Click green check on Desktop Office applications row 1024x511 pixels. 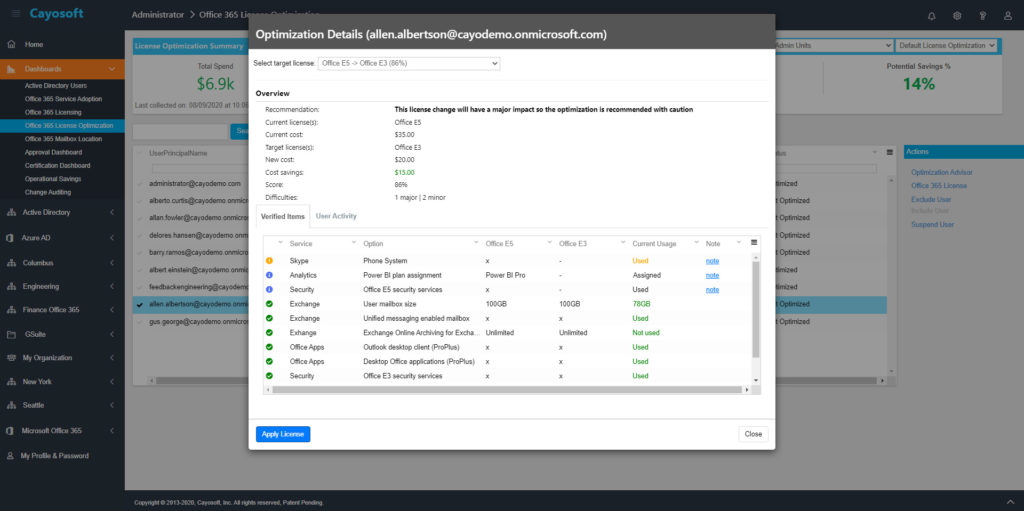[x=269, y=361]
